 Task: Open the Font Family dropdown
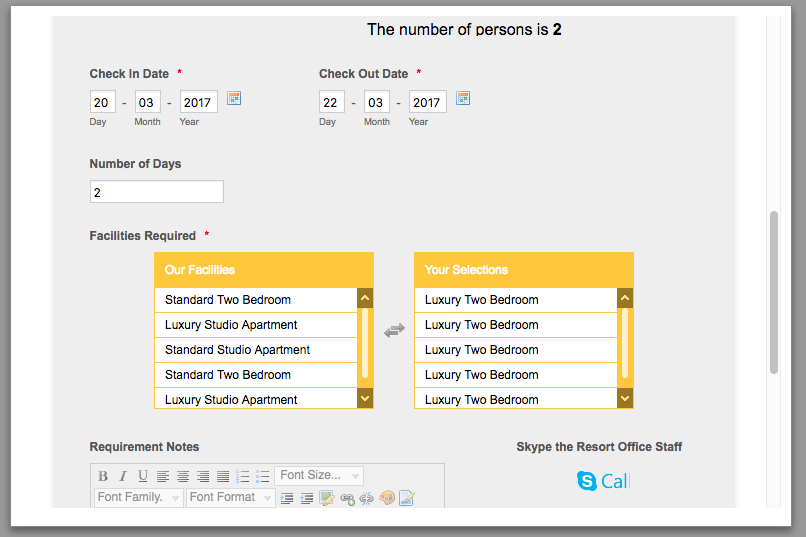tap(139, 498)
